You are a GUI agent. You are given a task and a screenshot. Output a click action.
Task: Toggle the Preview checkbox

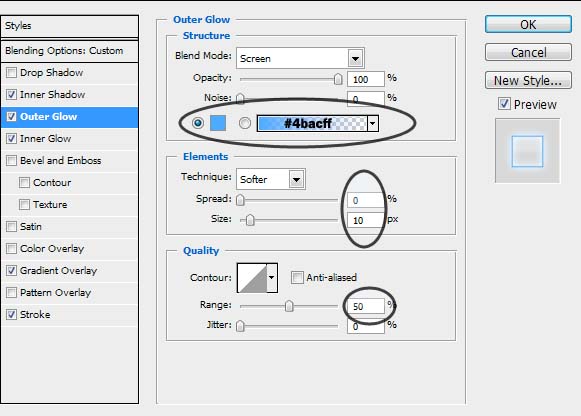pyautogui.click(x=504, y=104)
